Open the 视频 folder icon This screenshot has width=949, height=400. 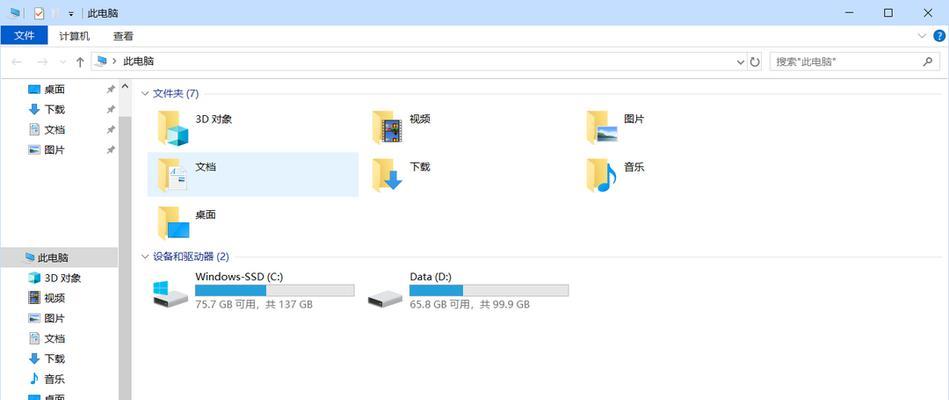(387, 127)
